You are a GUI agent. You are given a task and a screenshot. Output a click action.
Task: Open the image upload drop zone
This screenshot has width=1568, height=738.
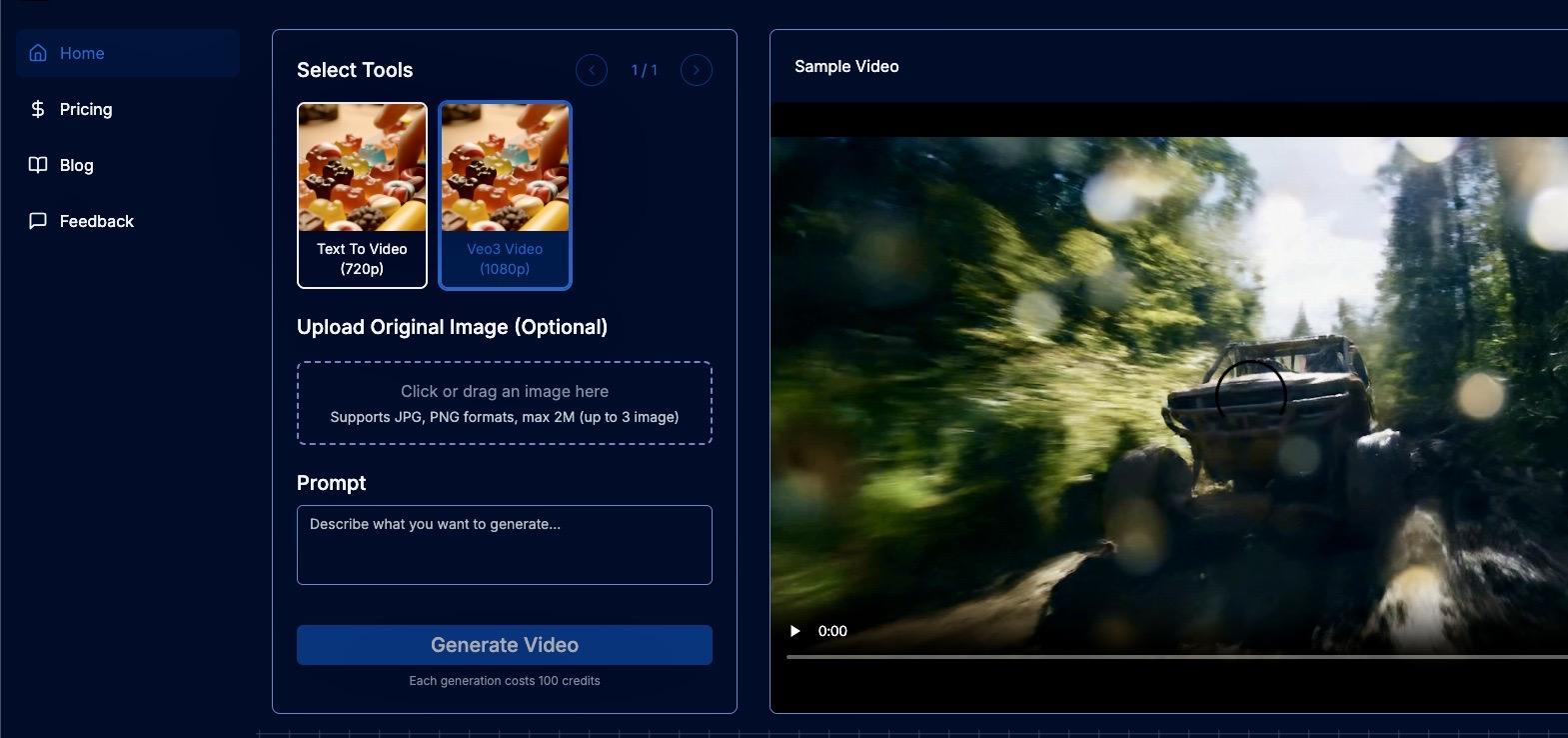point(505,403)
